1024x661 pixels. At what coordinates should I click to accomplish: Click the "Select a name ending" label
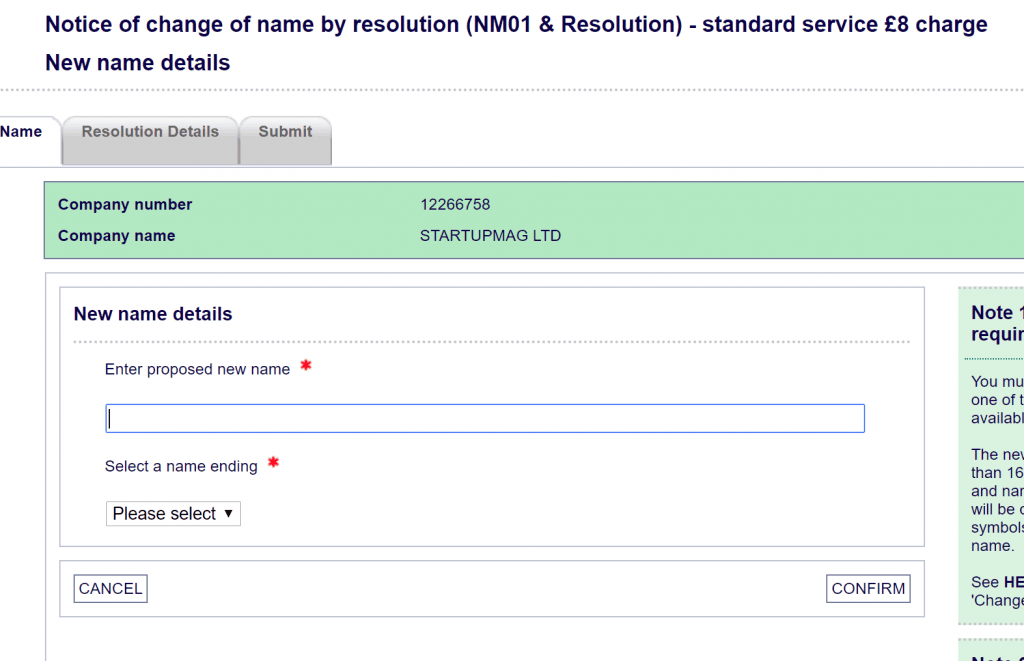(x=181, y=467)
